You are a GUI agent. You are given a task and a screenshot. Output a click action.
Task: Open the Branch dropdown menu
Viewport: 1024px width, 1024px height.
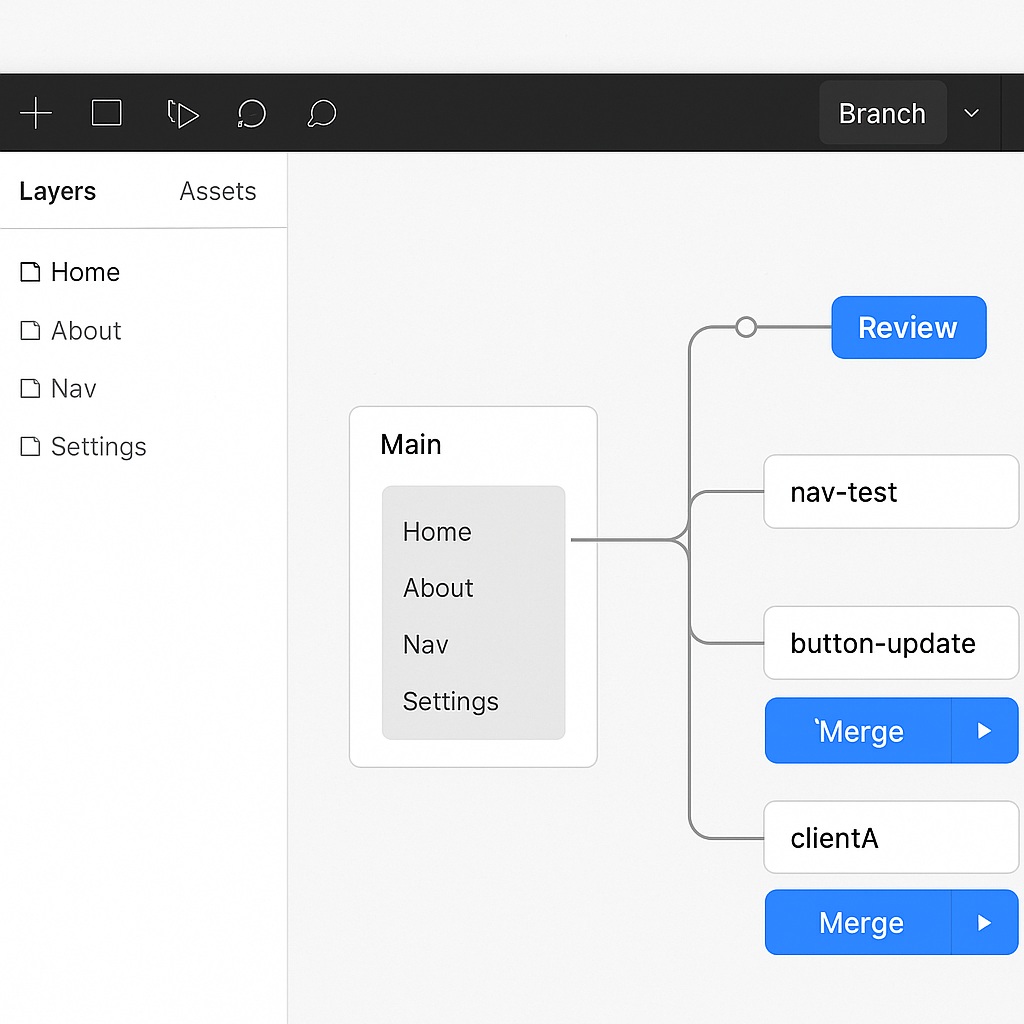tap(971, 113)
